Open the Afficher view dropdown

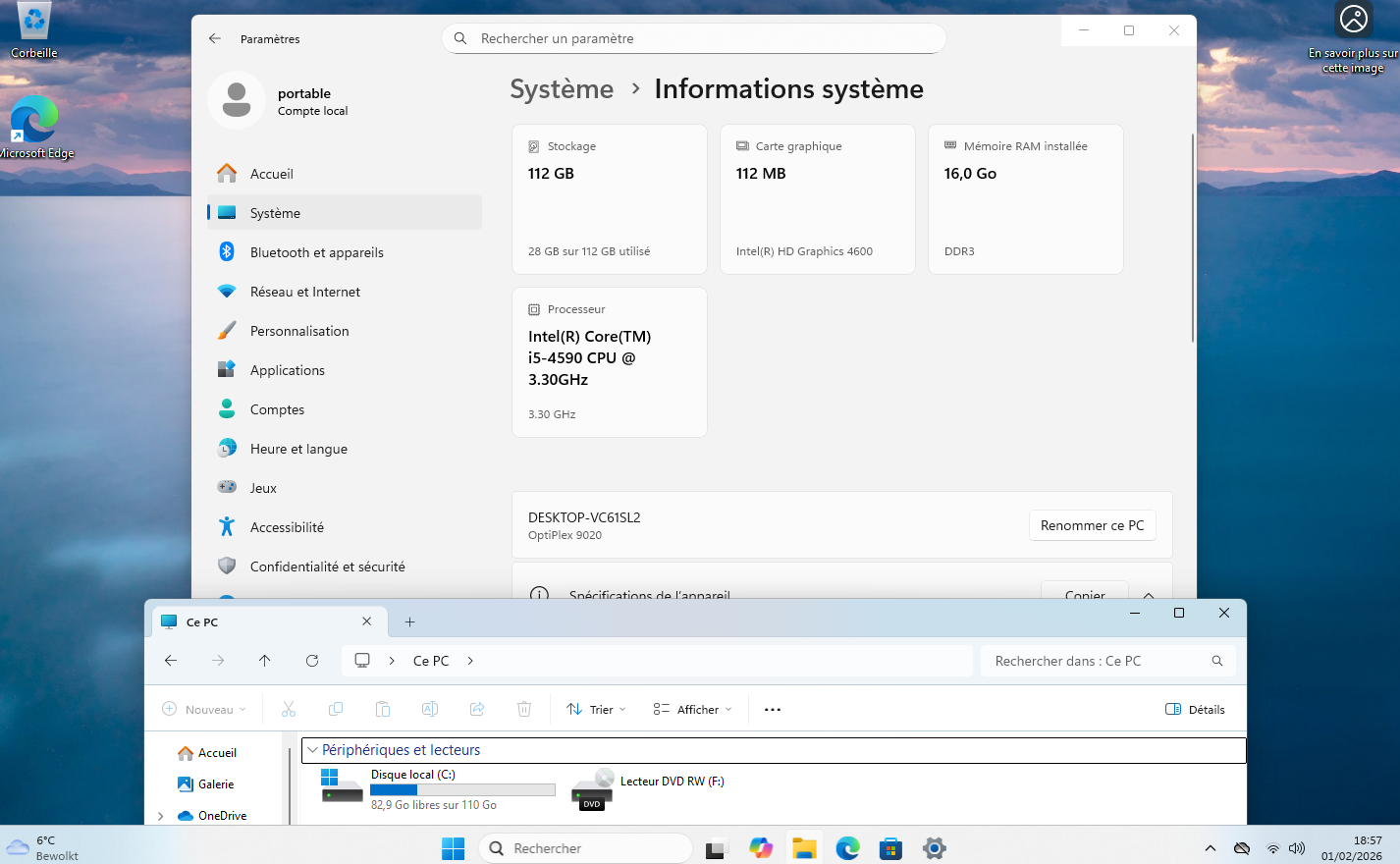[x=693, y=710]
